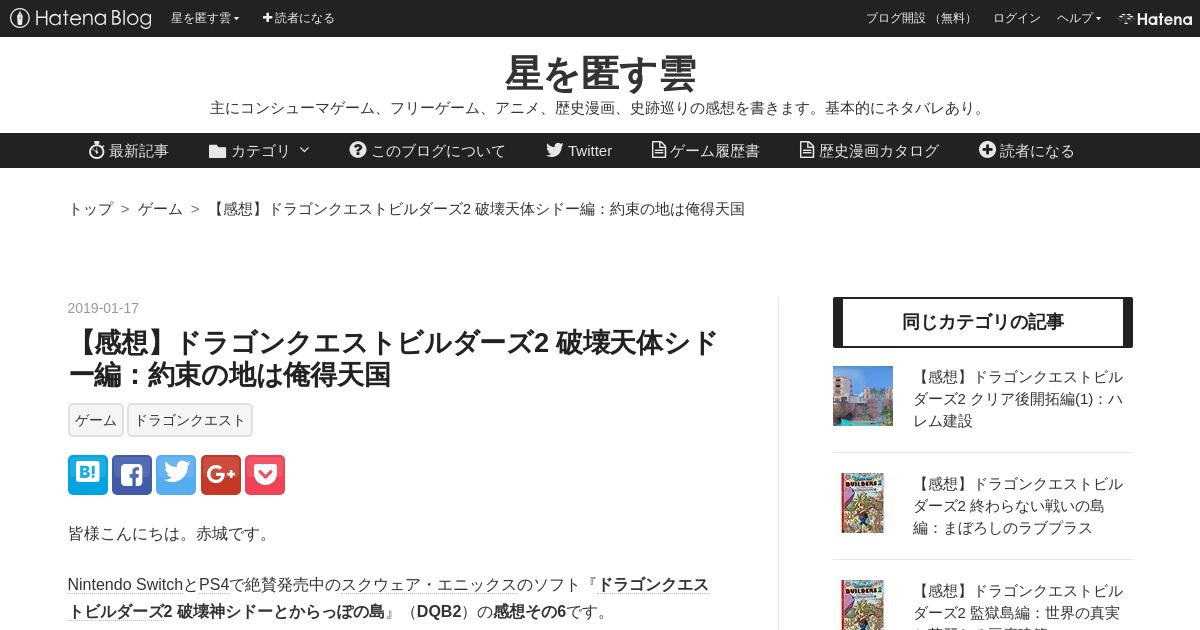Open the blog title 星を匿す雲
This screenshot has width=1200, height=630.
[x=600, y=73]
